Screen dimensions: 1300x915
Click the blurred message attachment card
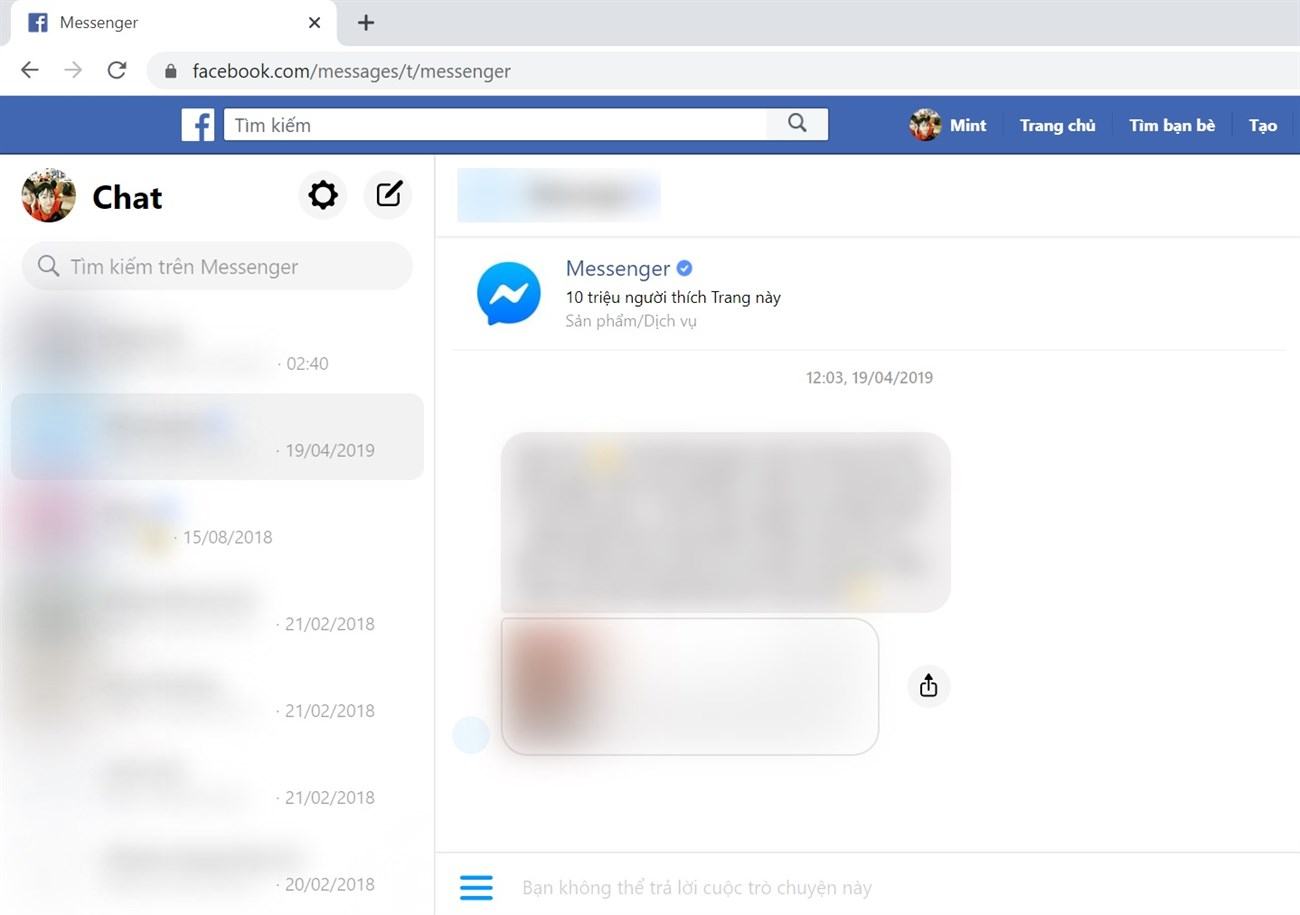tap(690, 686)
